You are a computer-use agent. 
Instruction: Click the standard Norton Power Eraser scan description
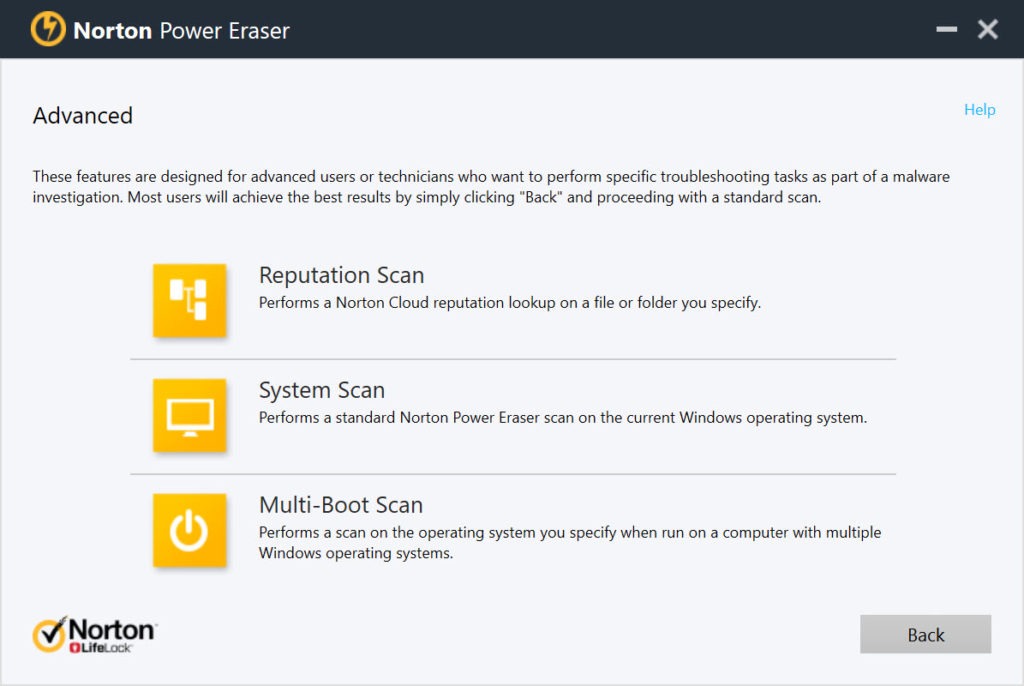point(562,417)
